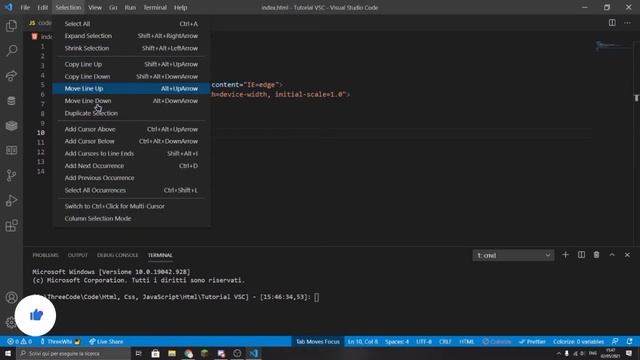
Task: Open the Live Share activity bar icon
Action: [x=11, y=76]
